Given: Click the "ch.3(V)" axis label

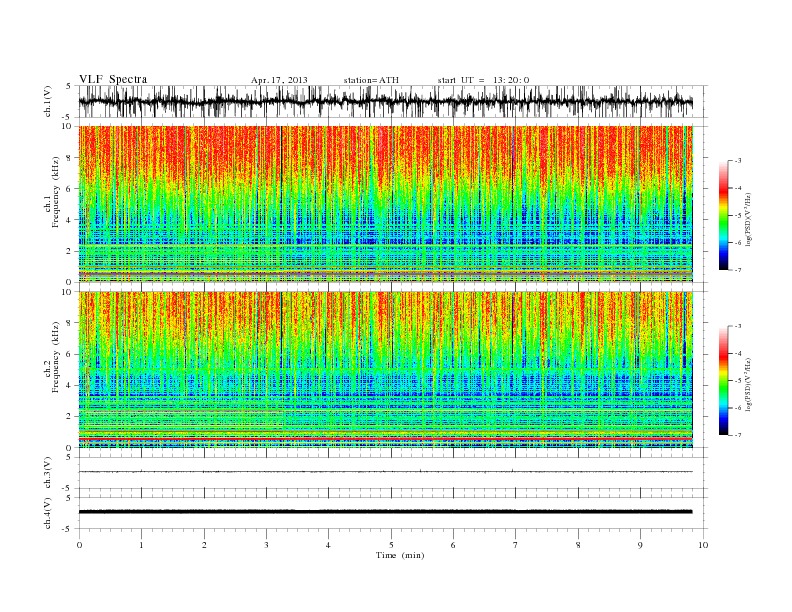Looking at the screenshot, I should (x=48, y=473).
